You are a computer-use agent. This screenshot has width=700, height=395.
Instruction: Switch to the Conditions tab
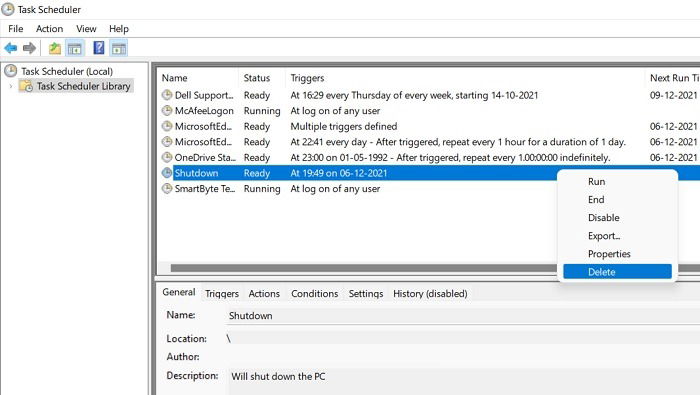pyautogui.click(x=314, y=294)
